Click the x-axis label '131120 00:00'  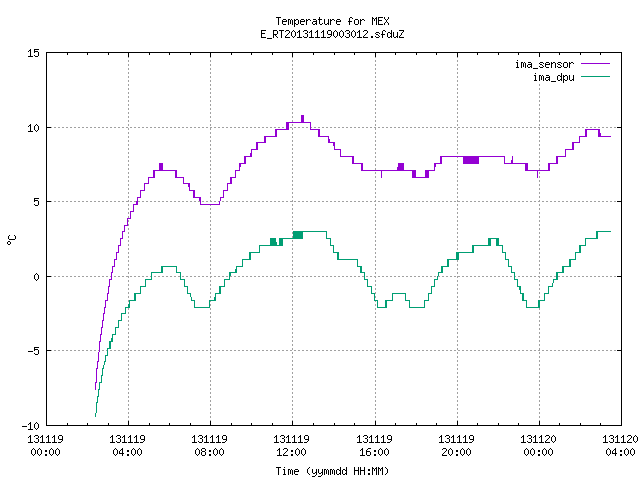(x=538, y=446)
